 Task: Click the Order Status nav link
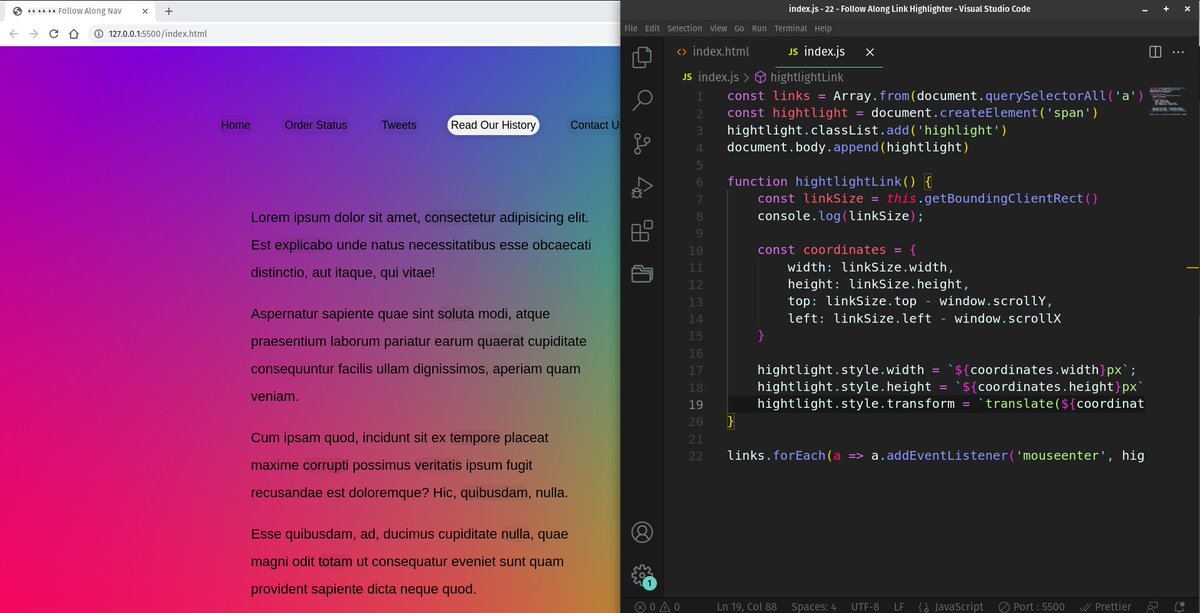tap(316, 125)
